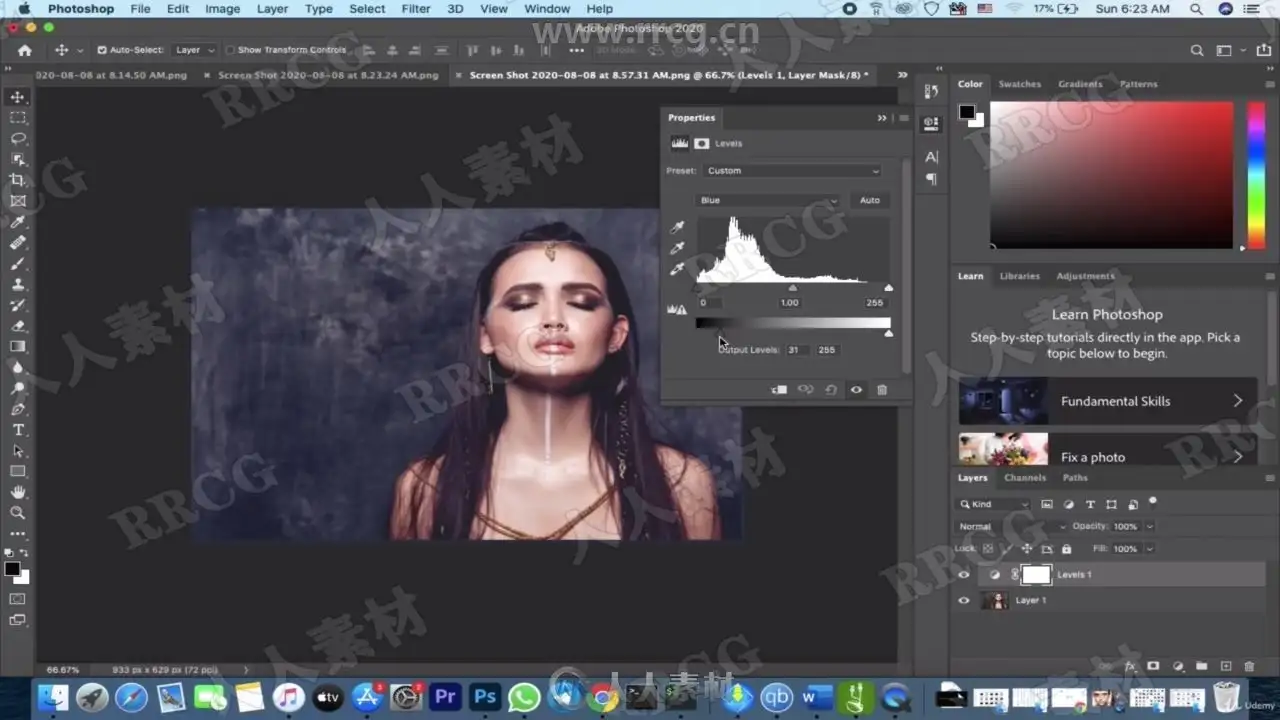Uncheck the Auto-Select checkbox
Screen dimensions: 1280x720
(102, 50)
